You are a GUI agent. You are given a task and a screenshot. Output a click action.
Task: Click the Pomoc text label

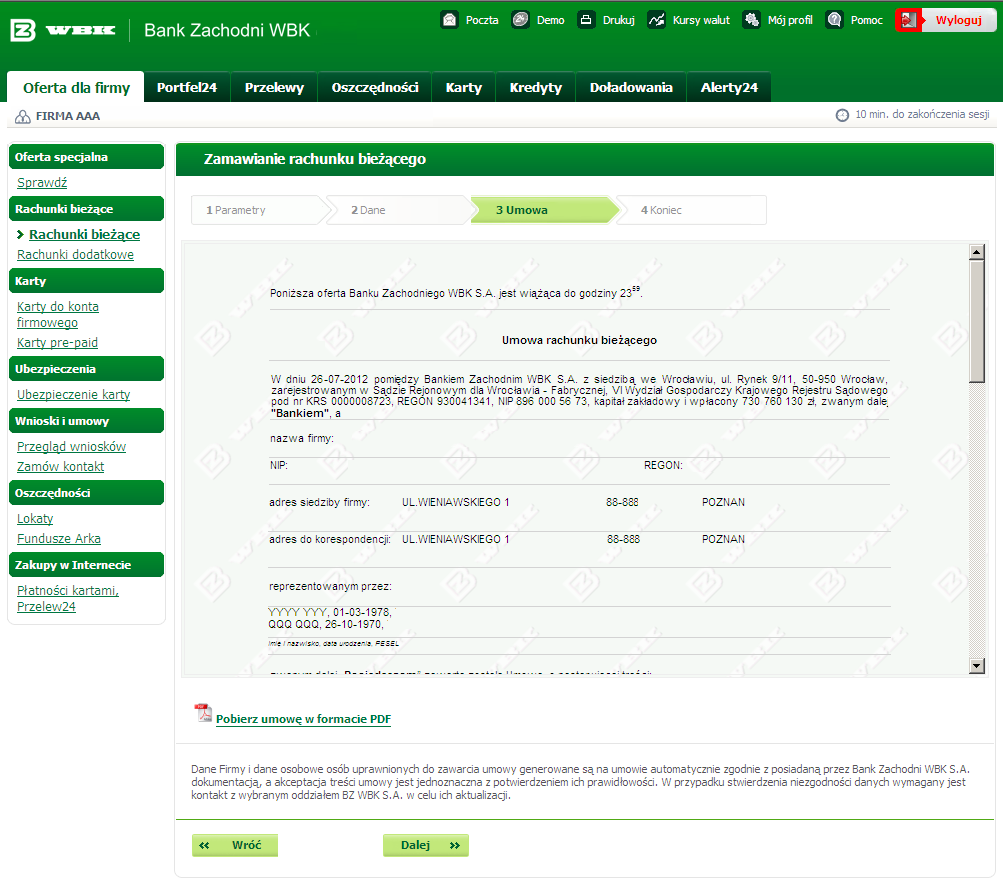[x=866, y=20]
